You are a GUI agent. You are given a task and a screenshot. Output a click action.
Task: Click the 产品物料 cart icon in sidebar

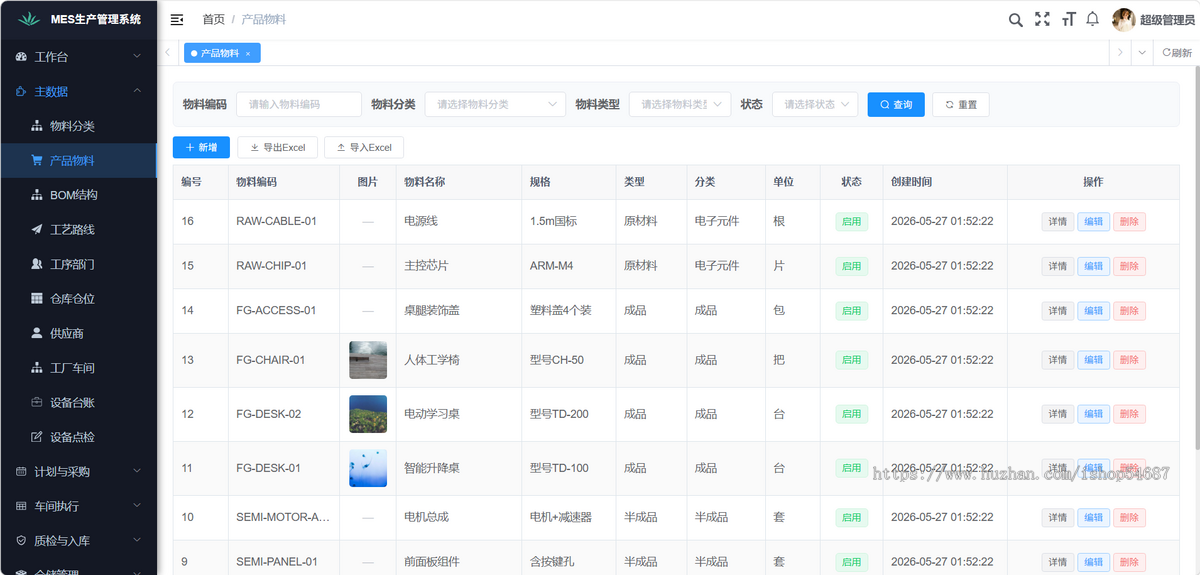tap(37, 160)
